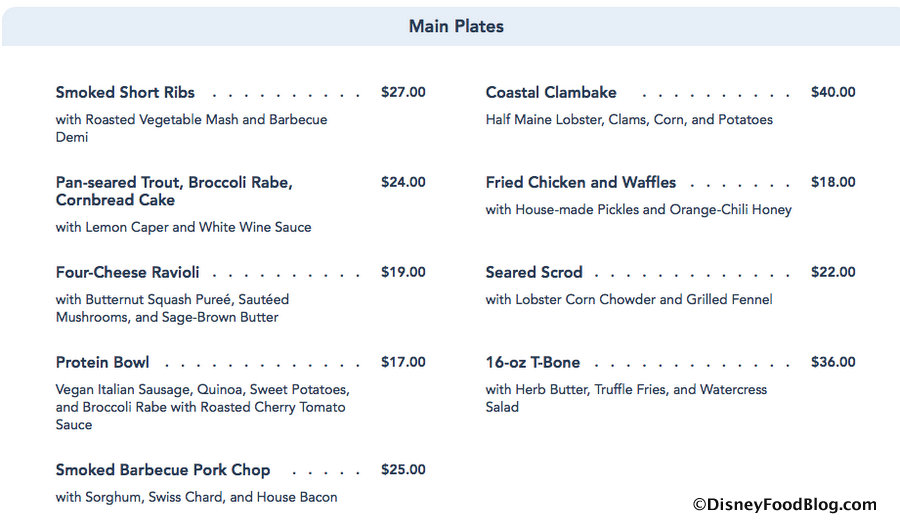This screenshot has width=900, height=532.
Task: Select the Smoked Barbecue Pork Chop item
Action: click(x=163, y=470)
